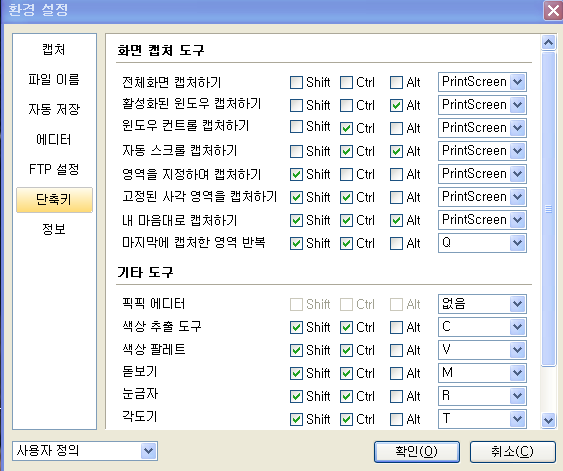Go to FTP 설정 section
This screenshot has width=563, height=471.
click(x=54, y=169)
